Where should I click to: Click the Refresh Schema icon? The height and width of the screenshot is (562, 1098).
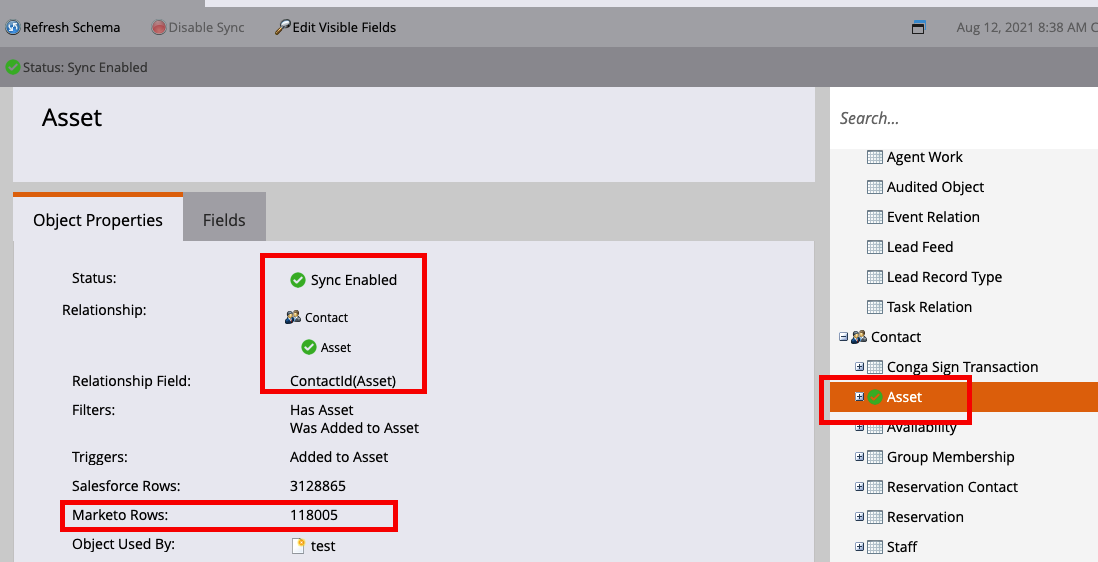tap(13, 27)
